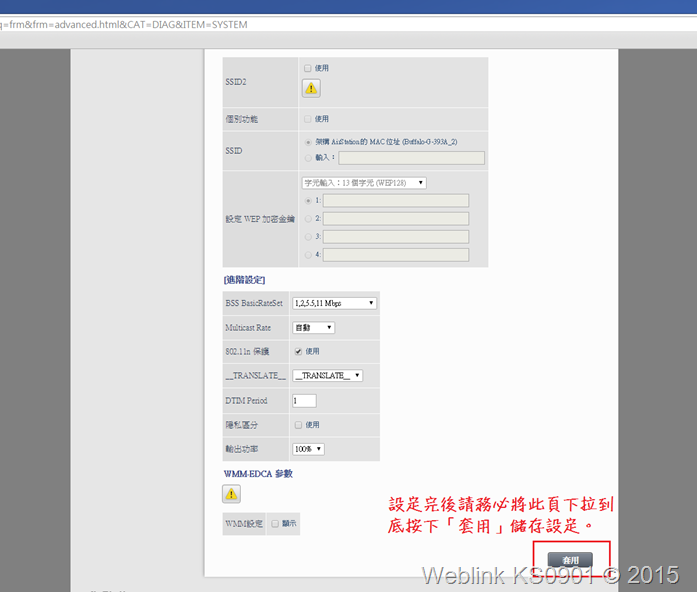Image resolution: width=697 pixels, height=592 pixels.
Task: Select WEP key 3 radio button
Action: click(308, 237)
